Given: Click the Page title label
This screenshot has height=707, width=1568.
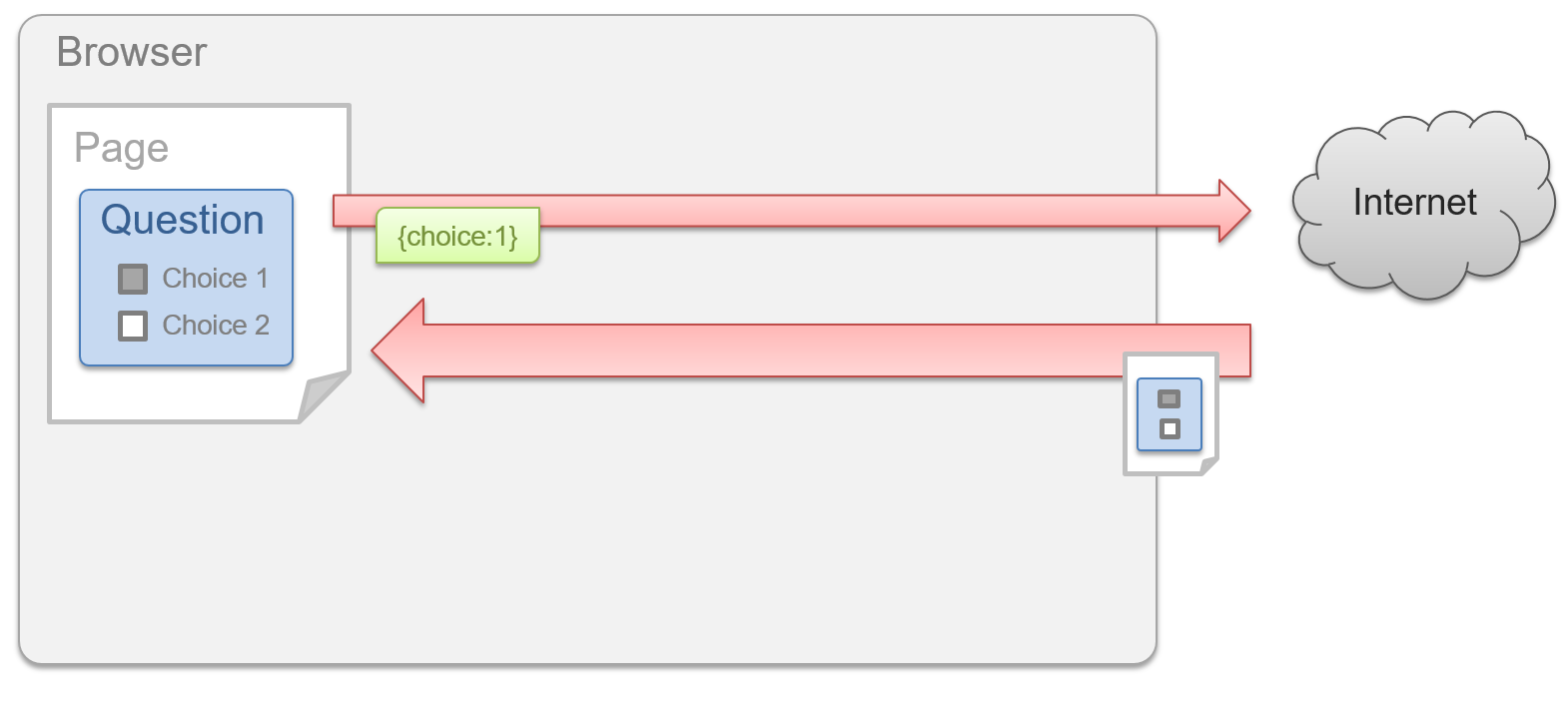Looking at the screenshot, I should click(122, 148).
